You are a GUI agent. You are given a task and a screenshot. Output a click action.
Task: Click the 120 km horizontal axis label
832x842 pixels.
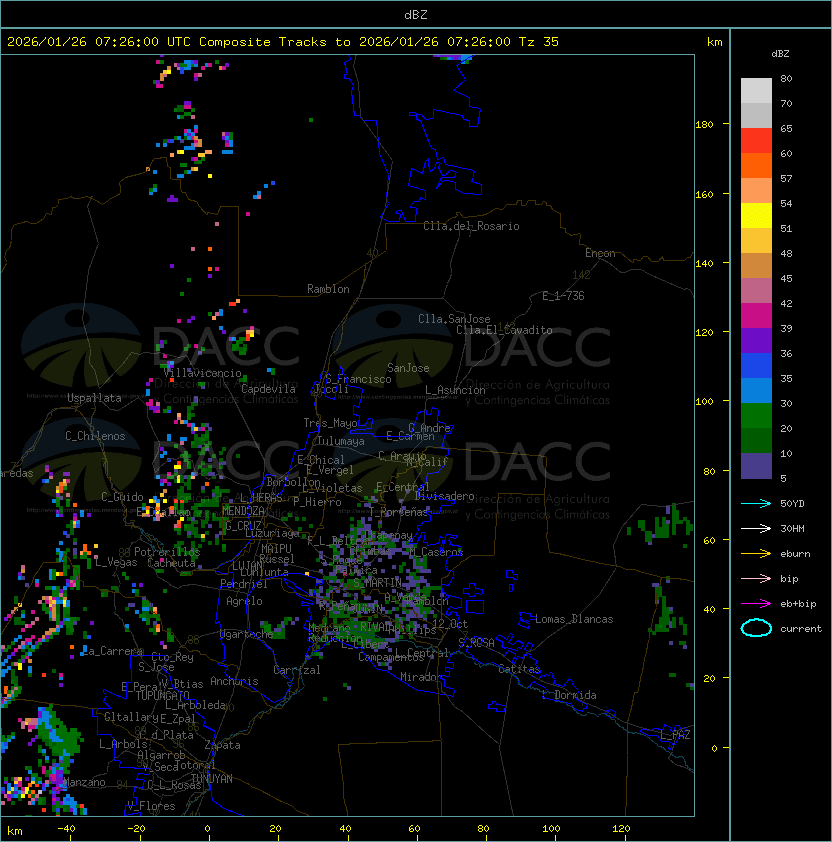pos(621,829)
